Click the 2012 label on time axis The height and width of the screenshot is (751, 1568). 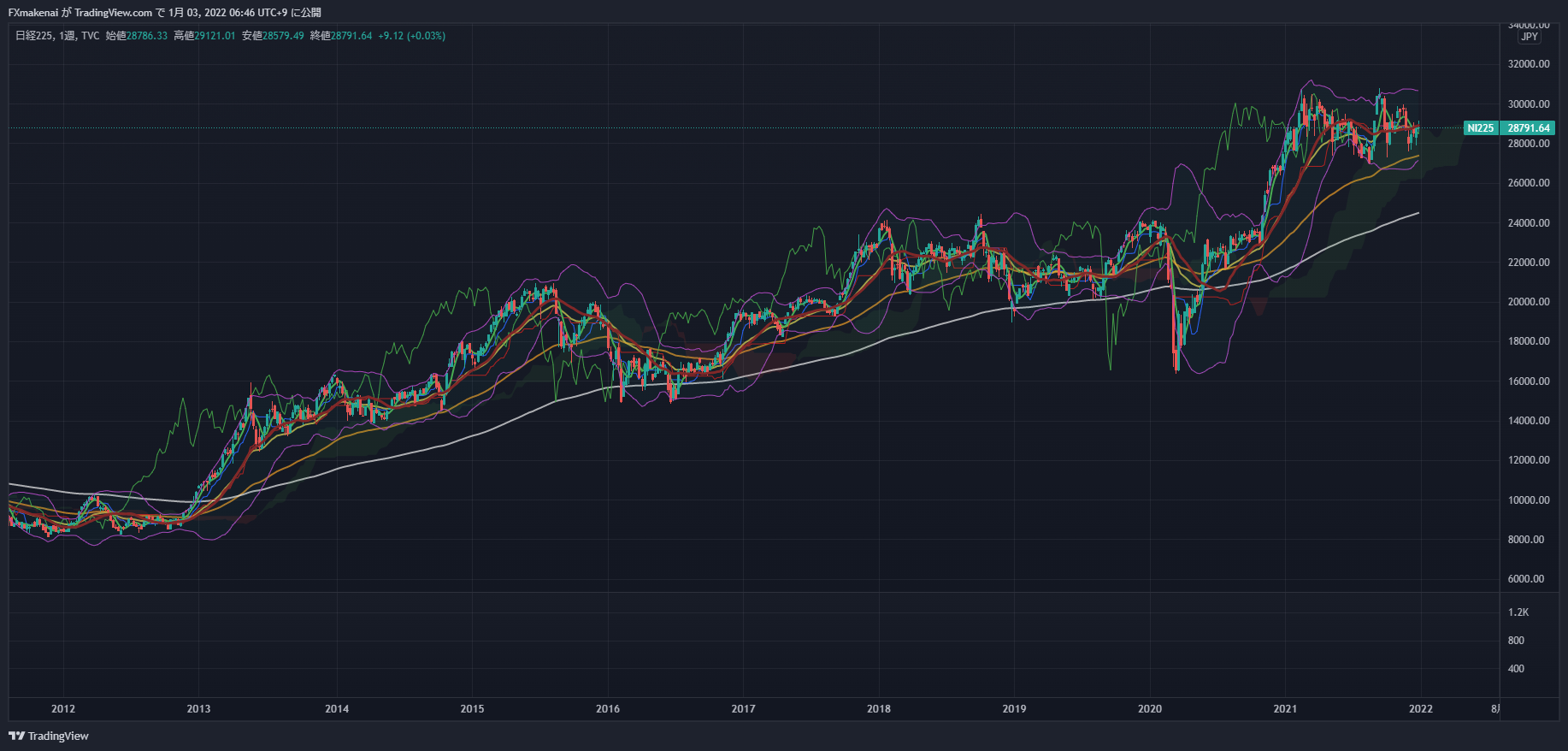(63, 709)
